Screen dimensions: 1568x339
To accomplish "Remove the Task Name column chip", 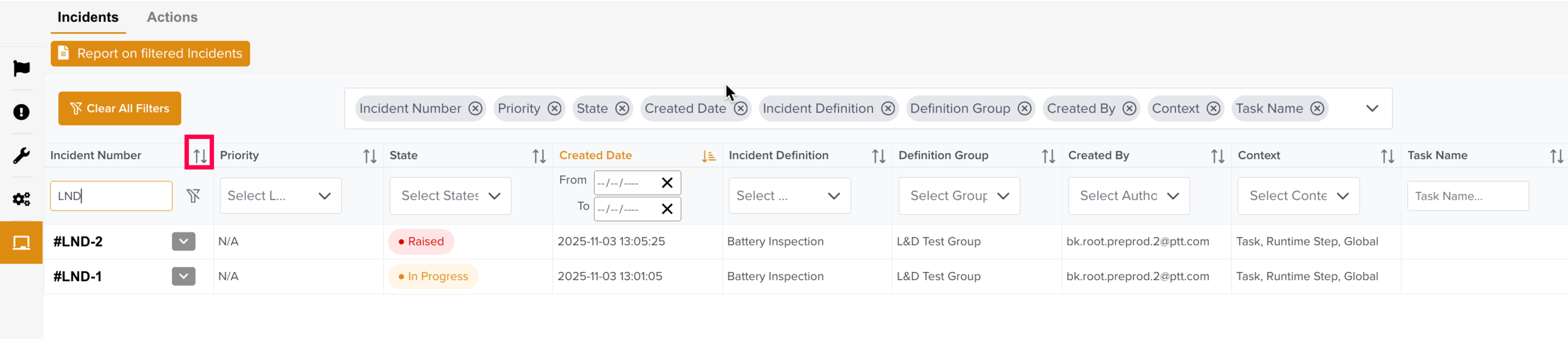I will click(1317, 109).
